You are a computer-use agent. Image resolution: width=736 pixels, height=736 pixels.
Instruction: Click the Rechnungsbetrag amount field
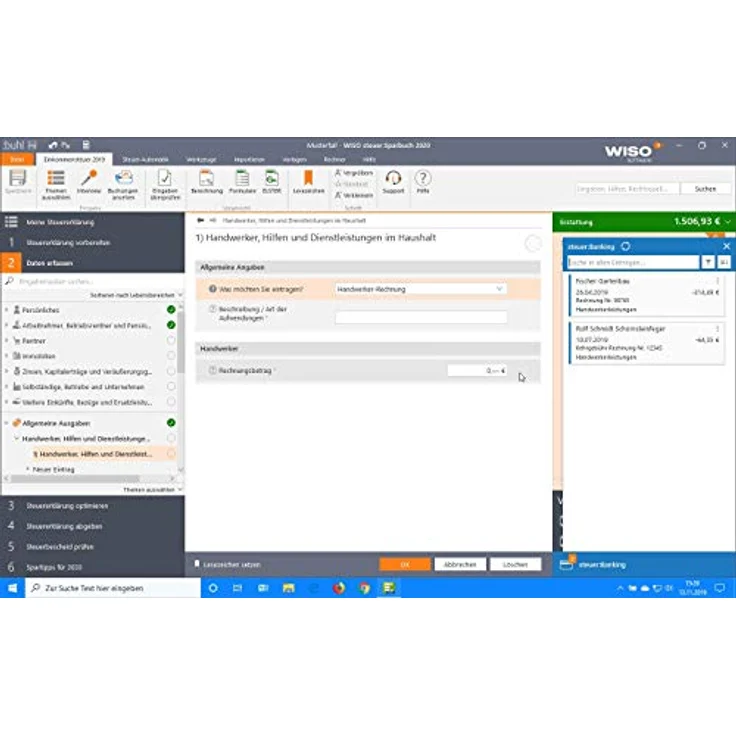click(x=475, y=371)
